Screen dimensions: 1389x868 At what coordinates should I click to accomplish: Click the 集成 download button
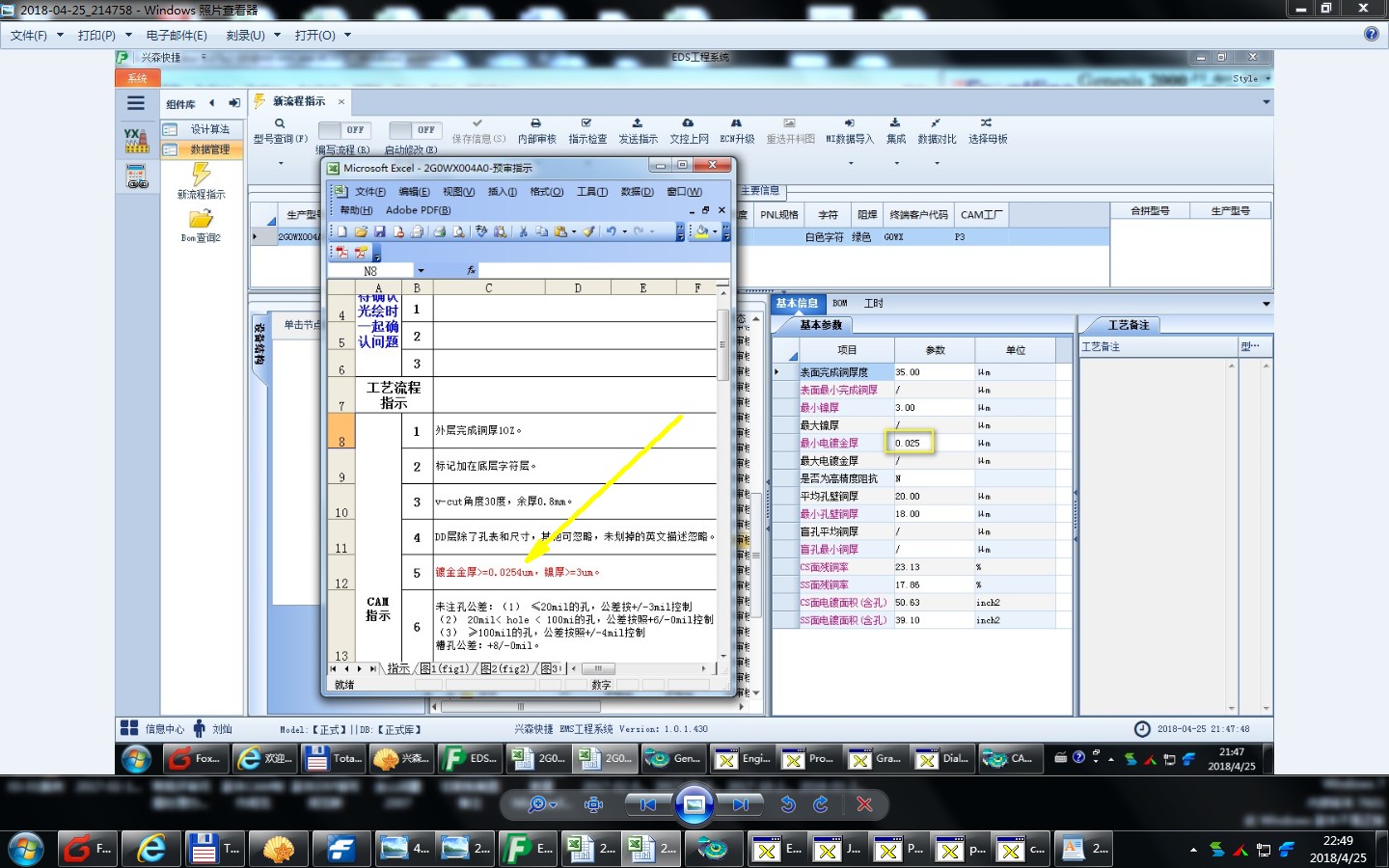pos(896,130)
